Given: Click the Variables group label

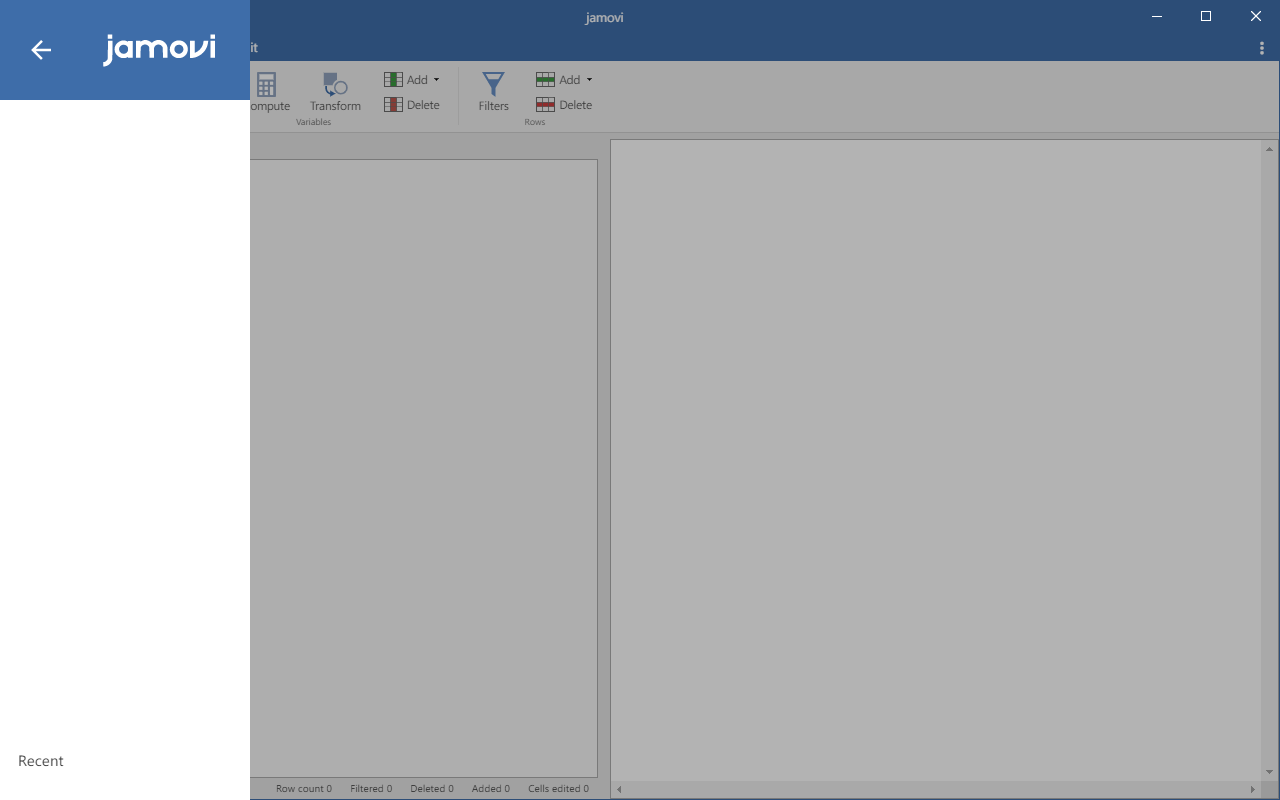Looking at the screenshot, I should [313, 121].
